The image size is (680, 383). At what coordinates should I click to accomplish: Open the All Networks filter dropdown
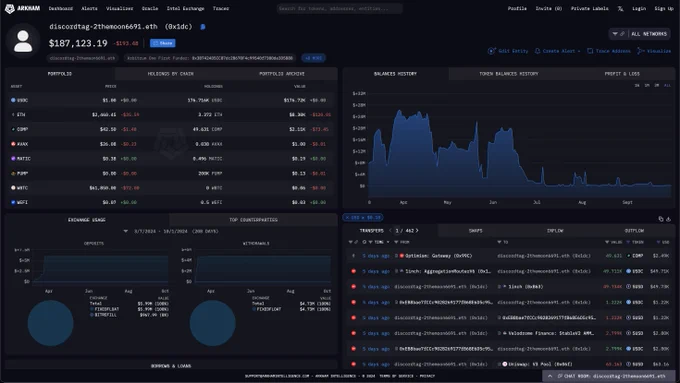pyautogui.click(x=640, y=34)
